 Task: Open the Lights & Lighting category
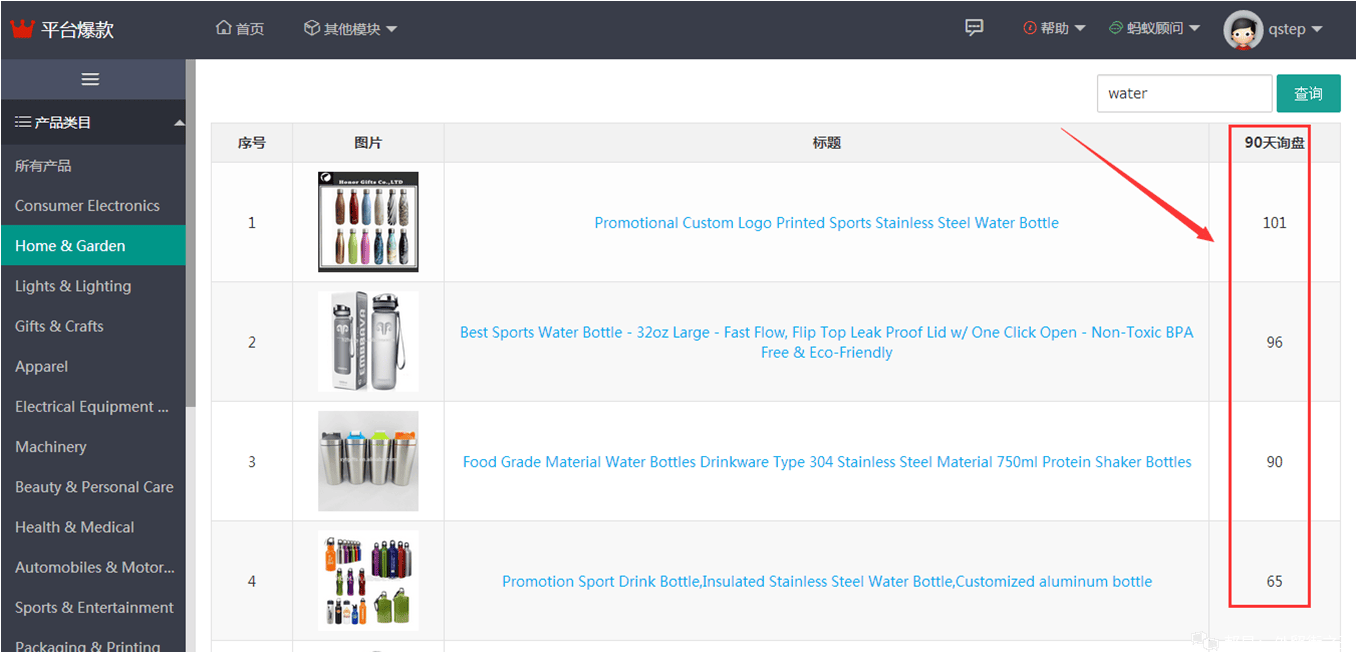click(73, 286)
